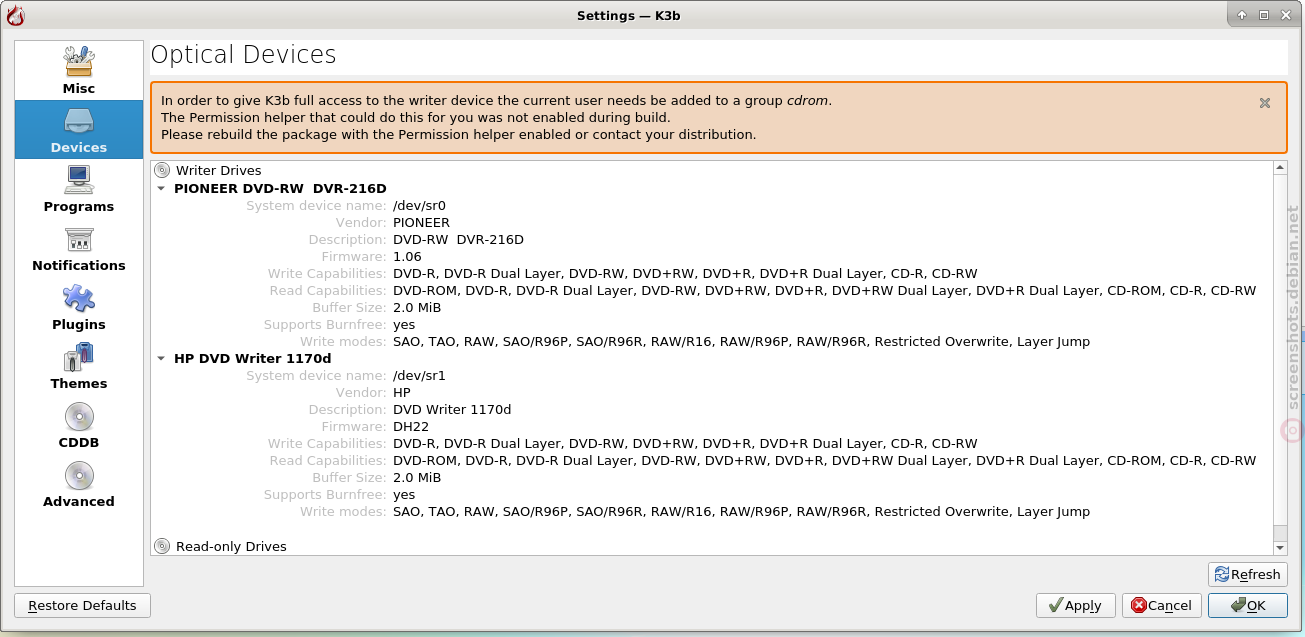The width and height of the screenshot is (1305, 637).
Task: Go to the Notifications settings page
Action: click(x=79, y=247)
